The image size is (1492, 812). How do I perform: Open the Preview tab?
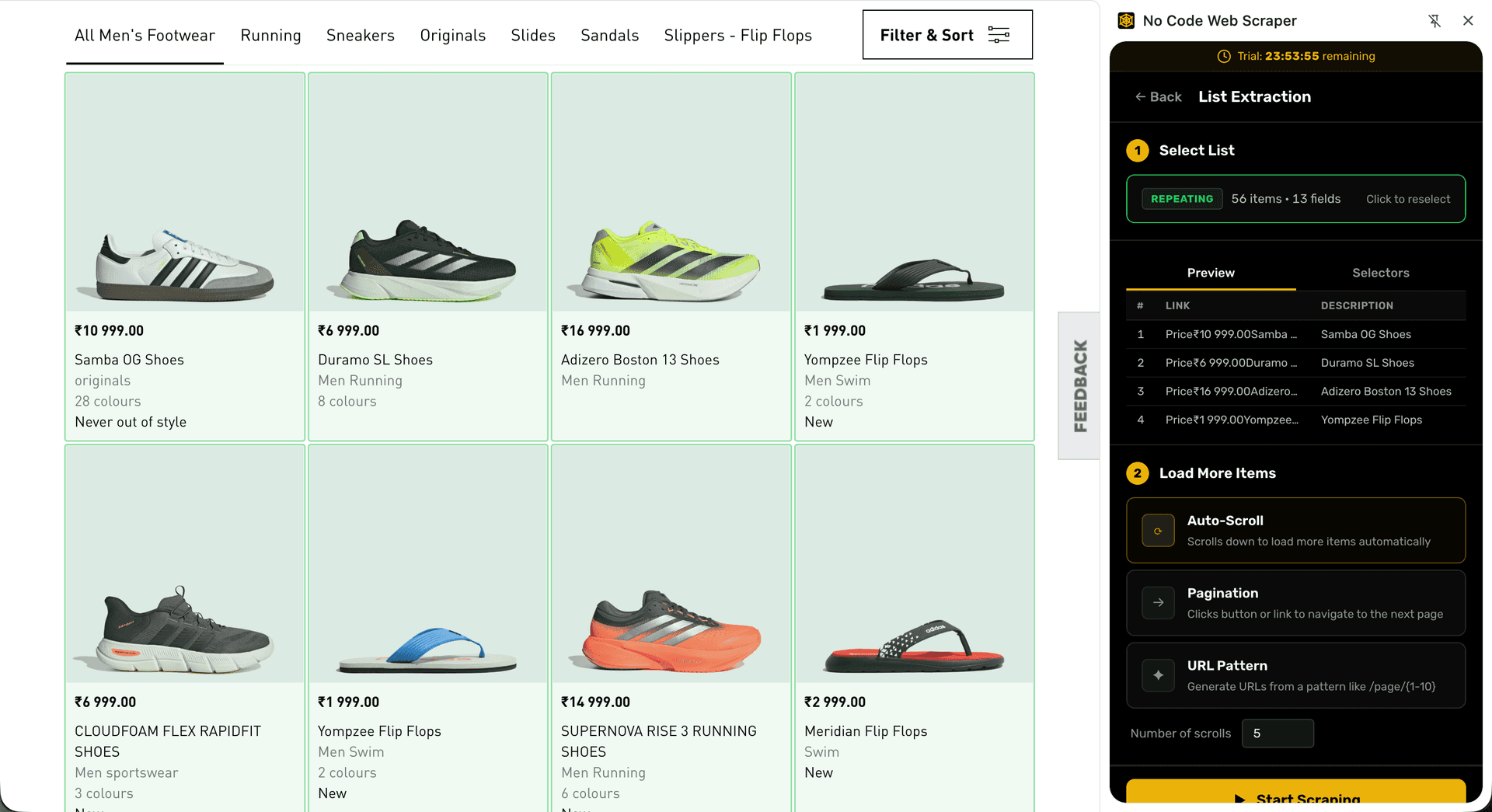[1211, 273]
